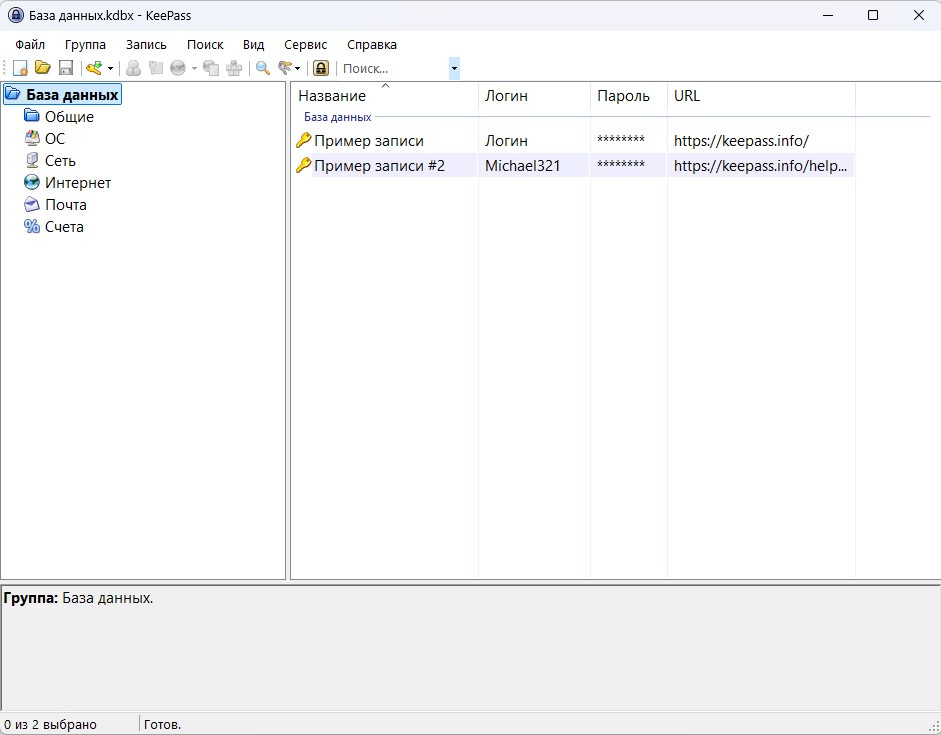
Task: Maximize the KeePass window
Action: [873, 15]
